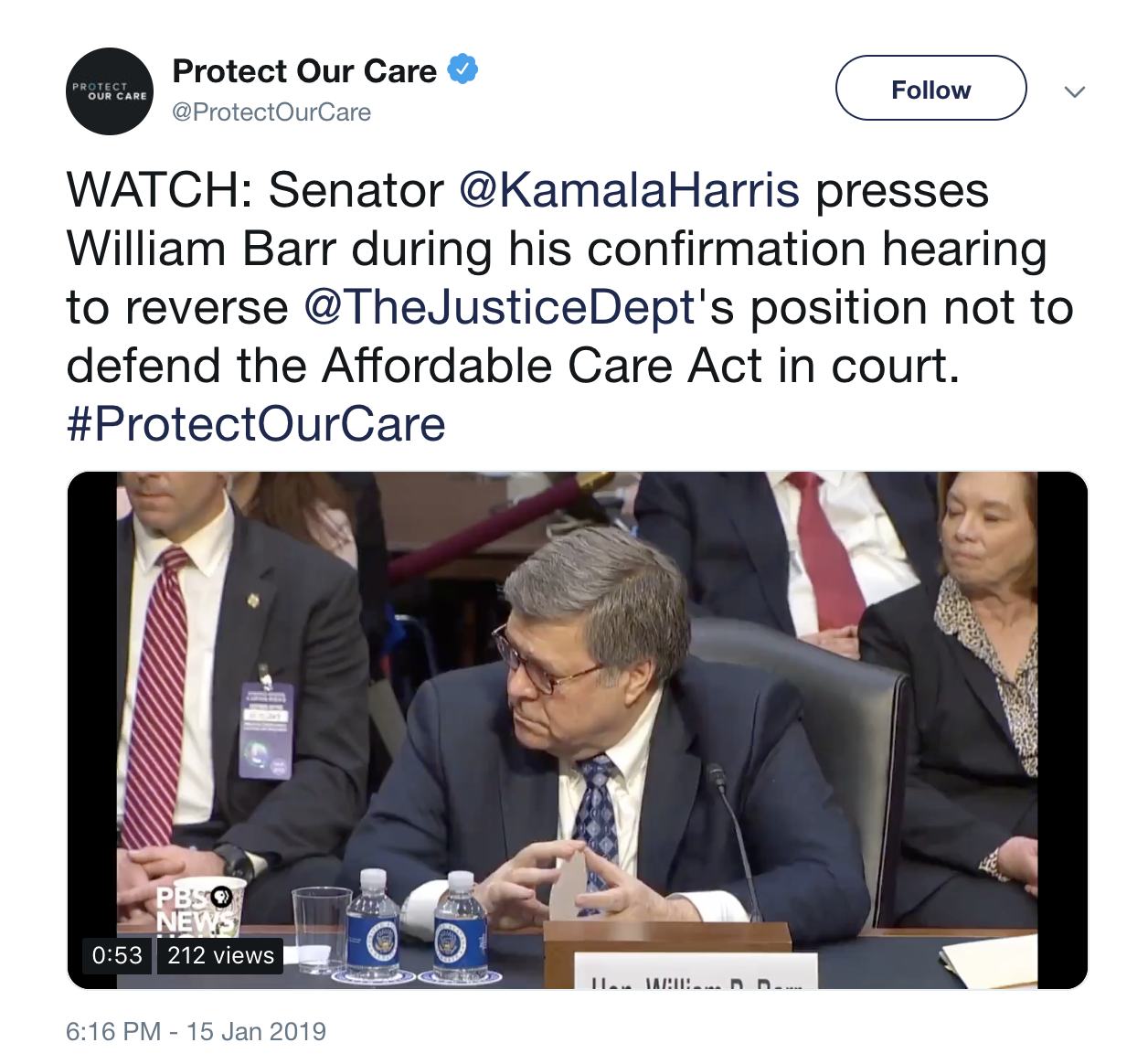Follow the Protect Our Care account
1148x1064 pixels.
click(x=930, y=88)
